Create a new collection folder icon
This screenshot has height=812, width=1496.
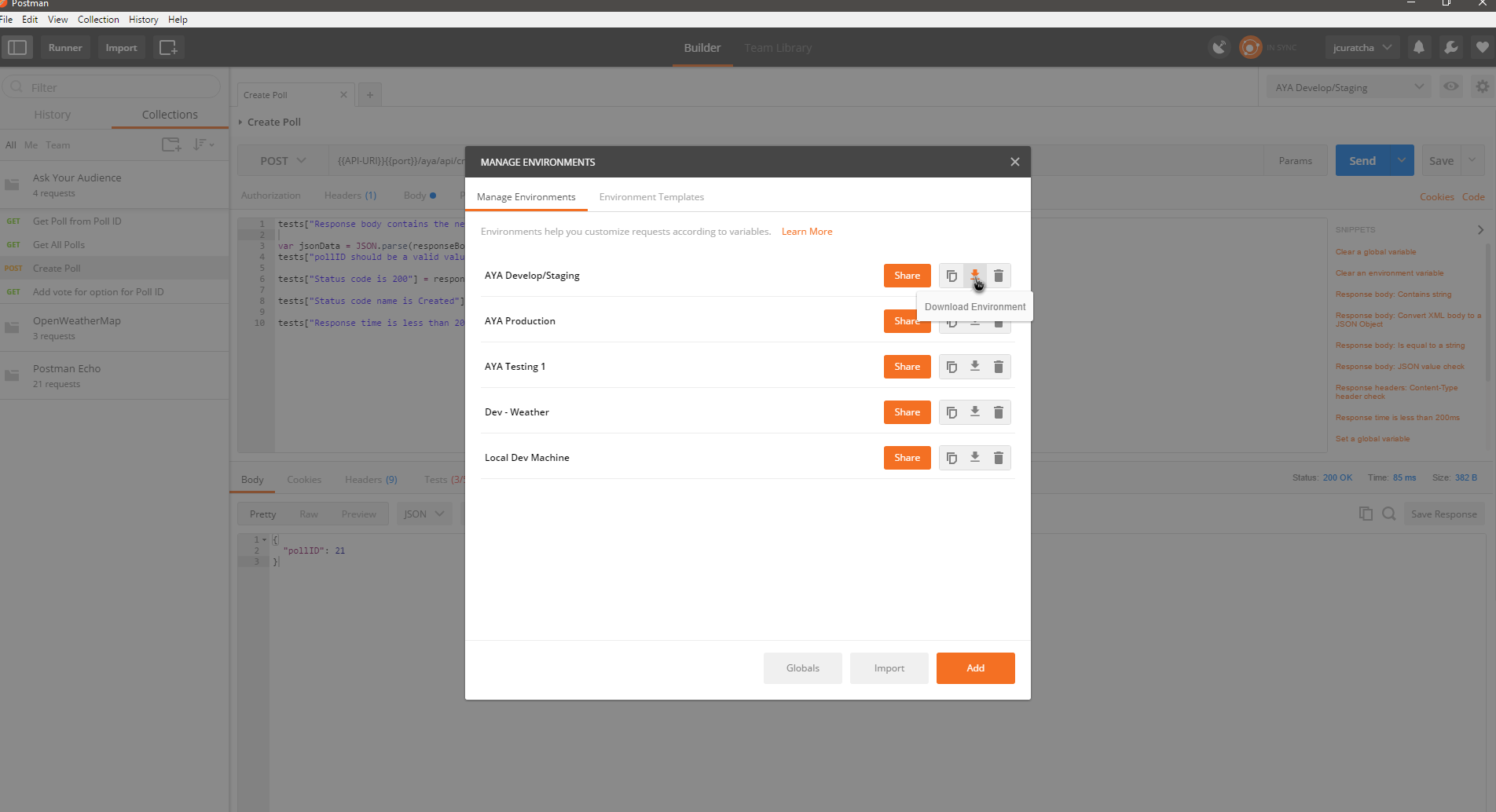171,144
